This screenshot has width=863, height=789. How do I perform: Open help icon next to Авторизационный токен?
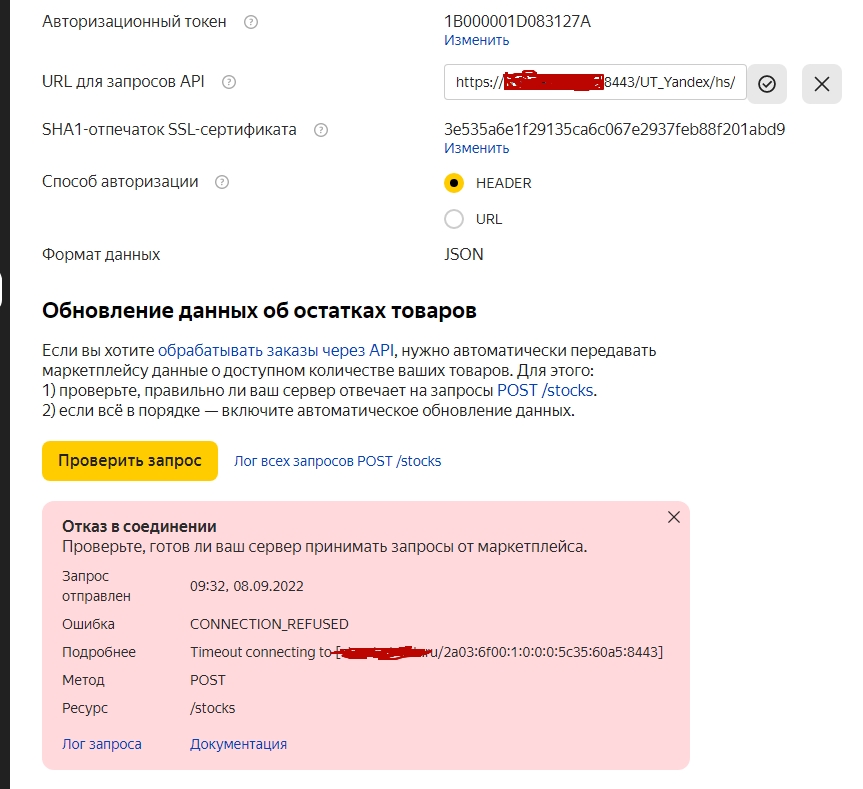pos(251,22)
